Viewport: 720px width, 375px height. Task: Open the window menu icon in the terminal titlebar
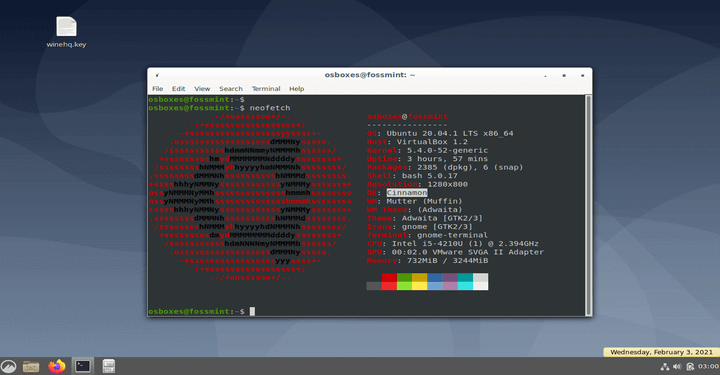coord(157,75)
